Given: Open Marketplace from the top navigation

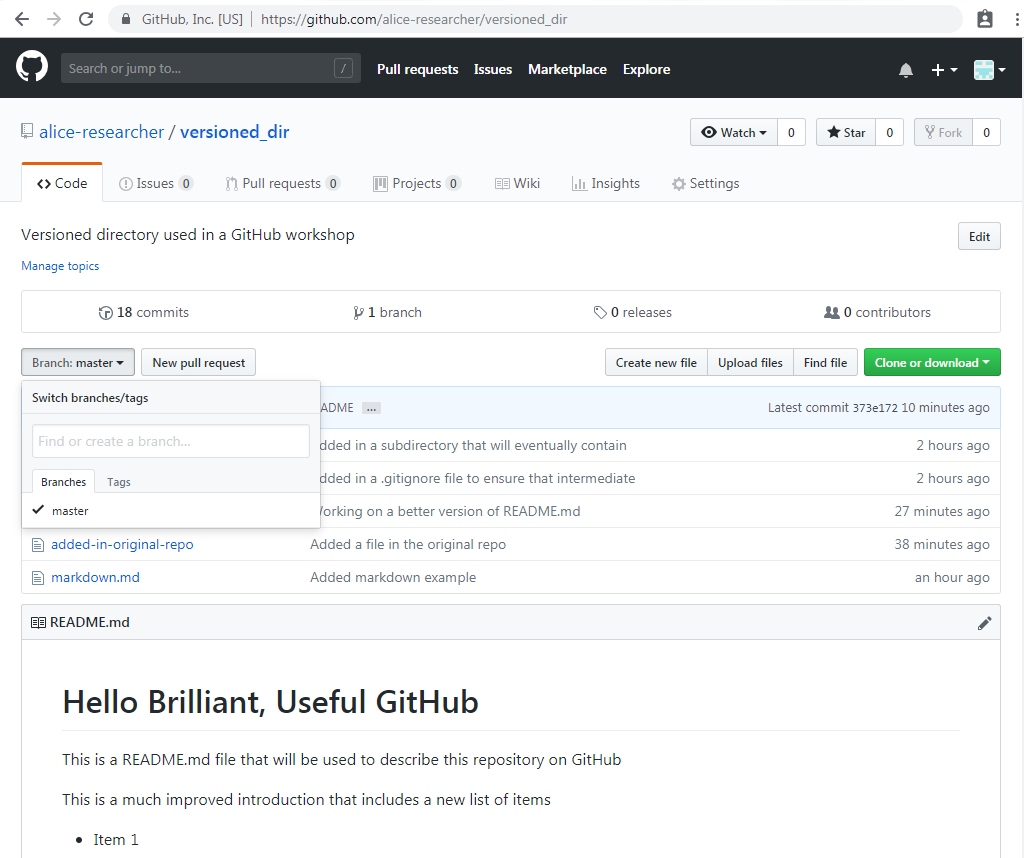Looking at the screenshot, I should pos(567,69).
